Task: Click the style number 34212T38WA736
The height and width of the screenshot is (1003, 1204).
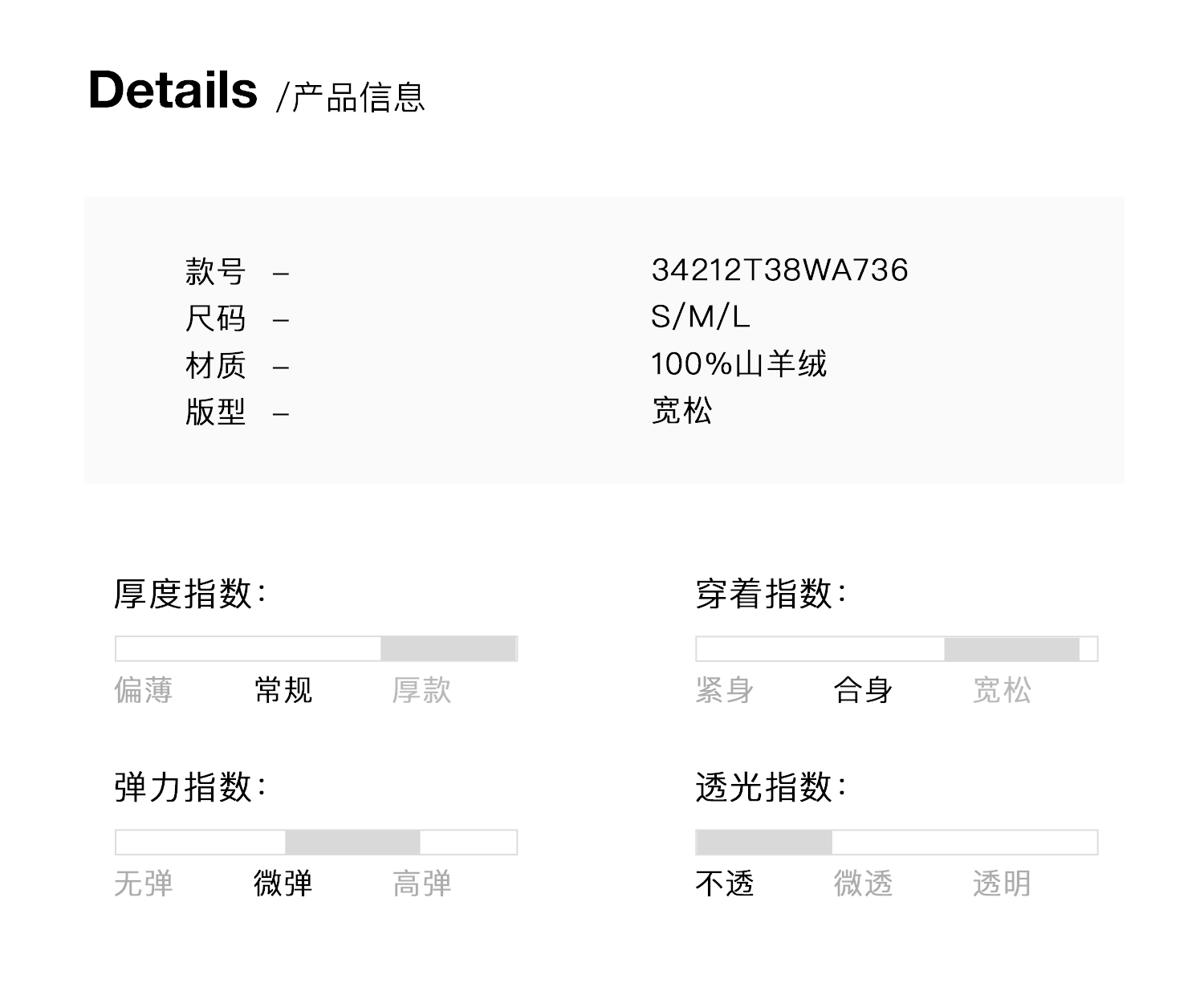Action: (779, 270)
